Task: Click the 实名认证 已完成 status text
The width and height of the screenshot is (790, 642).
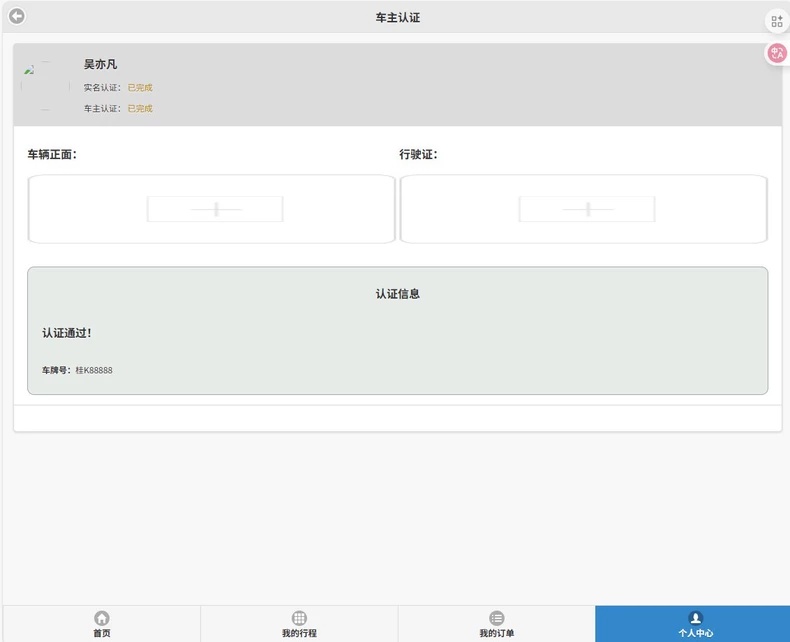Action: [x=140, y=88]
